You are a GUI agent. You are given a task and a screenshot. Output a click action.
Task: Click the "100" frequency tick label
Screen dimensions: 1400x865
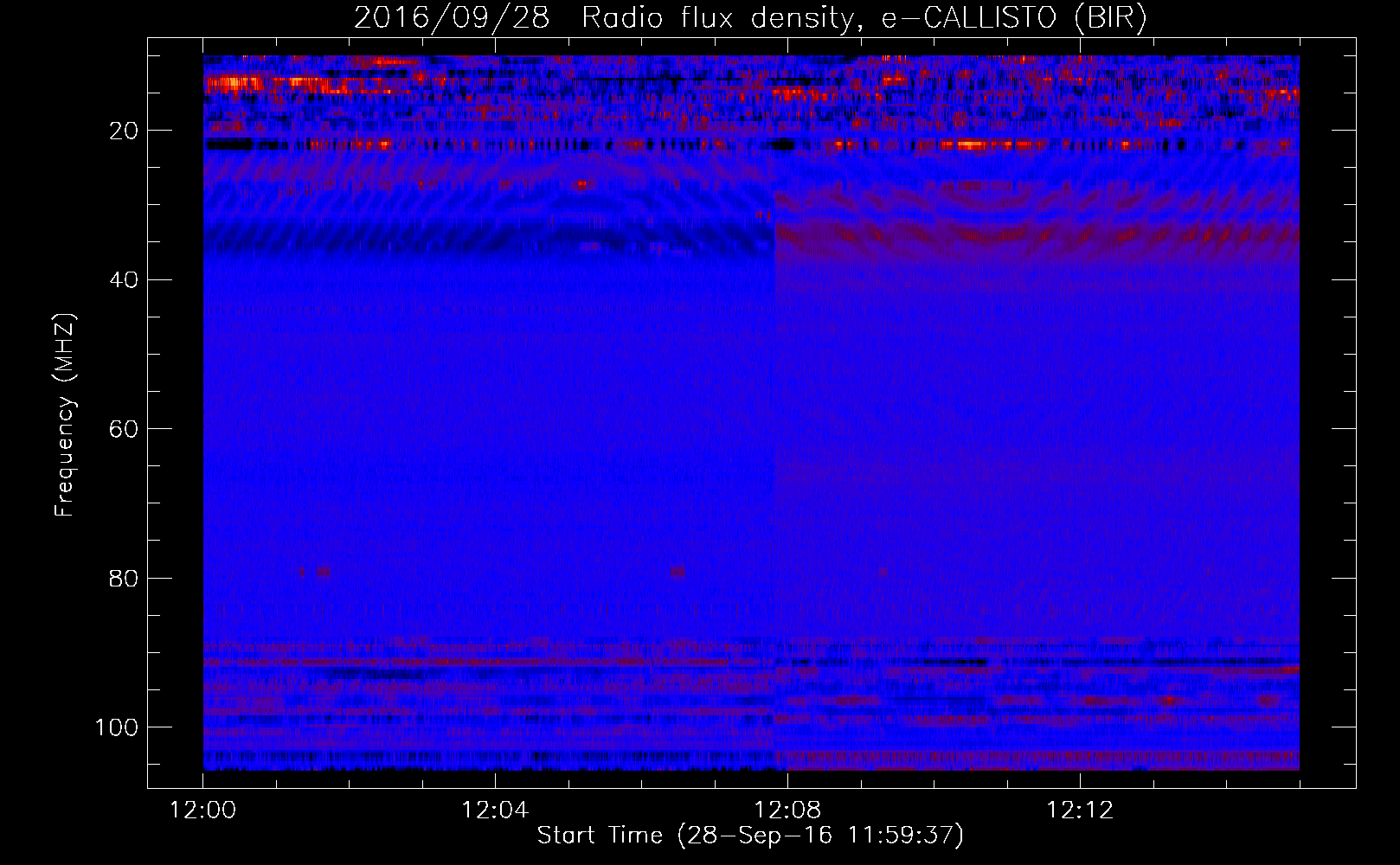coord(117,727)
